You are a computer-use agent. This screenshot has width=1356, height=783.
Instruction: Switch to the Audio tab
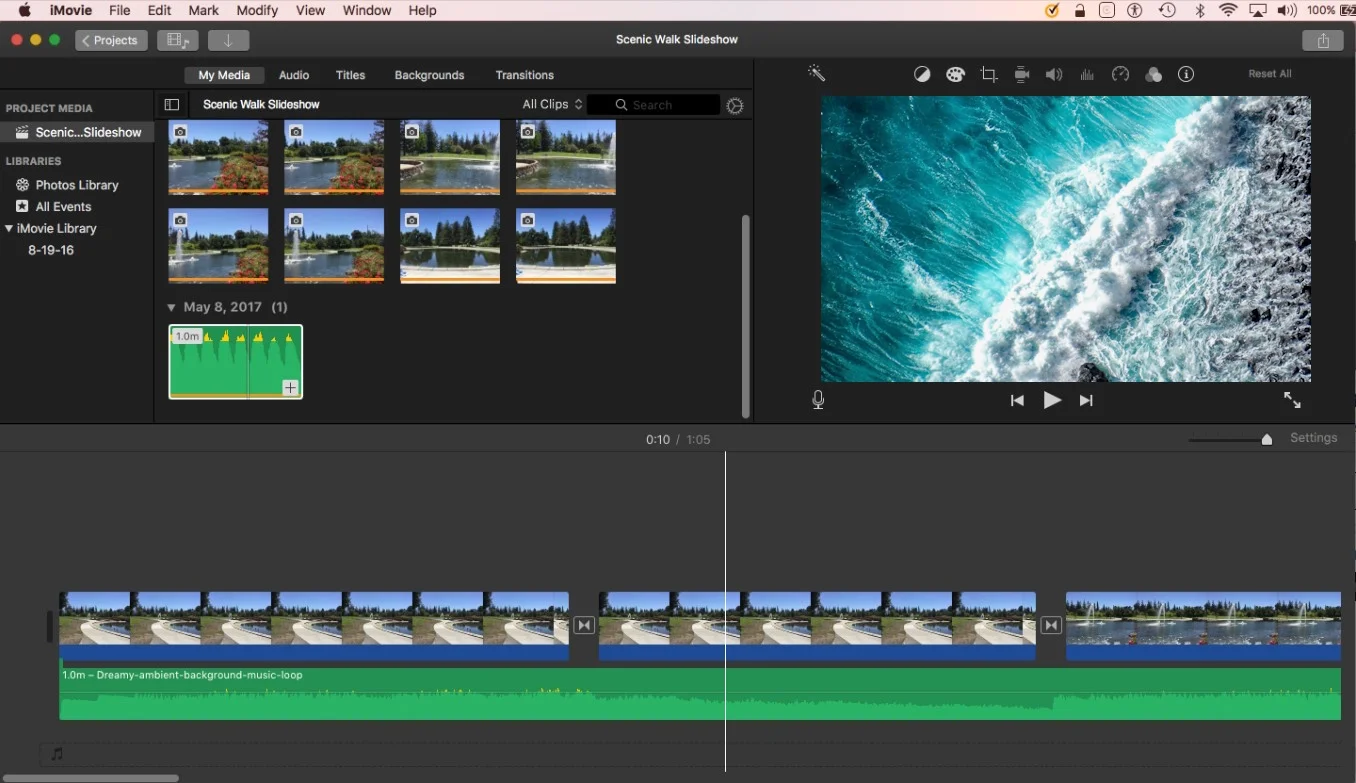[x=294, y=75]
